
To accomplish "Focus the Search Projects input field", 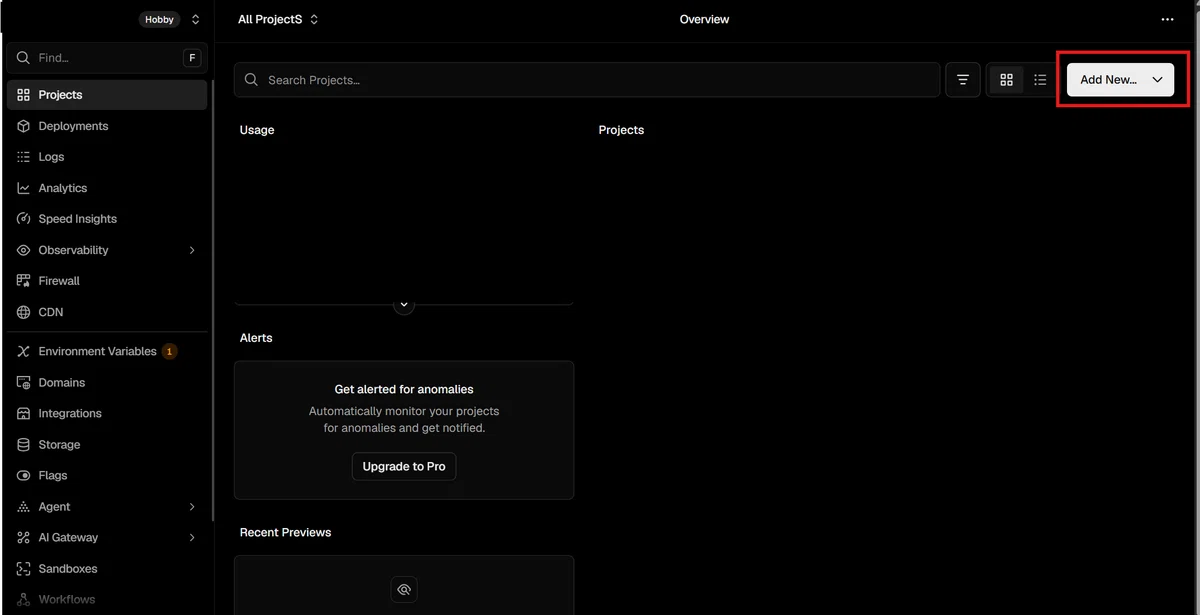I will (x=587, y=80).
